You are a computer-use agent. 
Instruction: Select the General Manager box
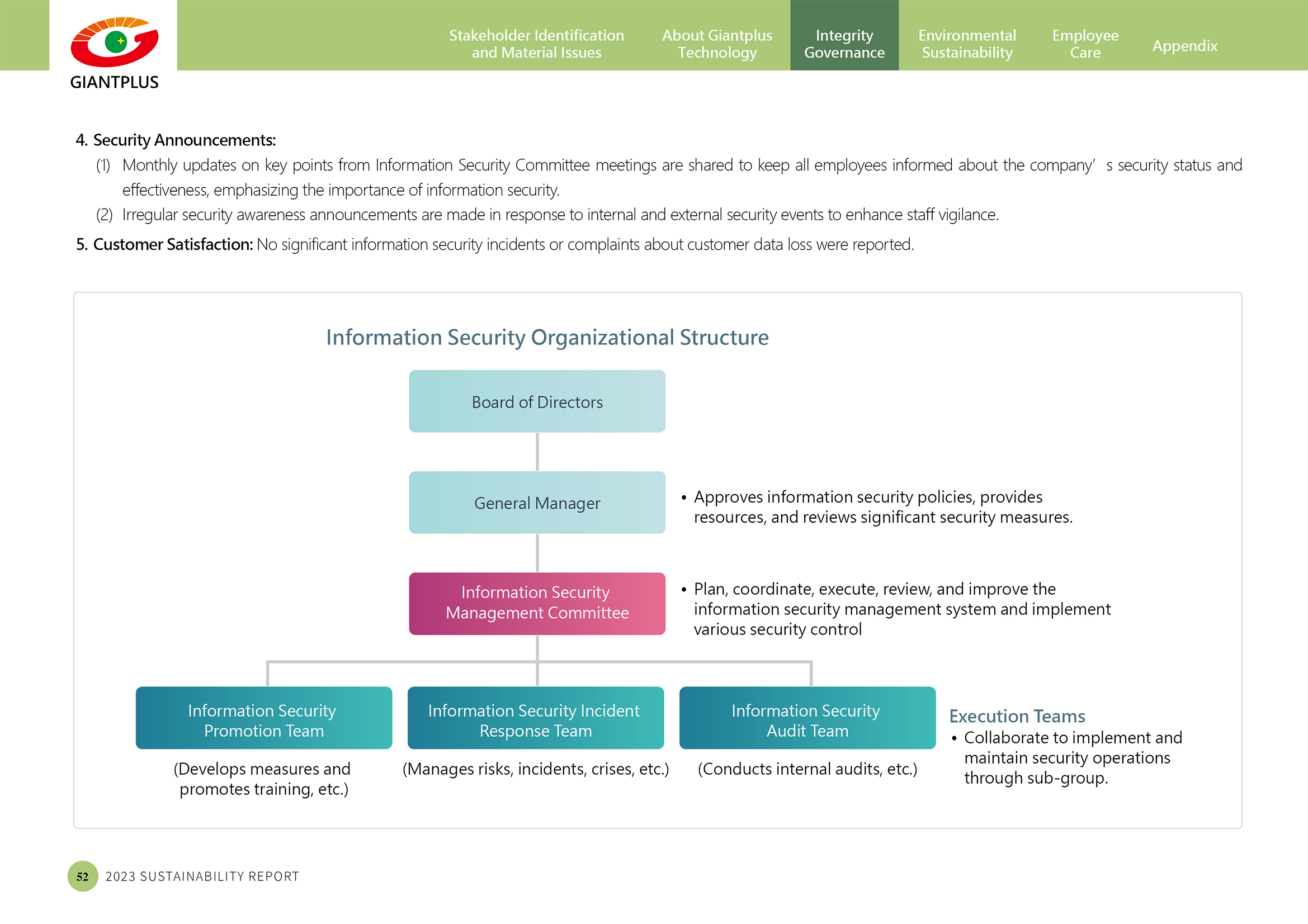tap(537, 502)
